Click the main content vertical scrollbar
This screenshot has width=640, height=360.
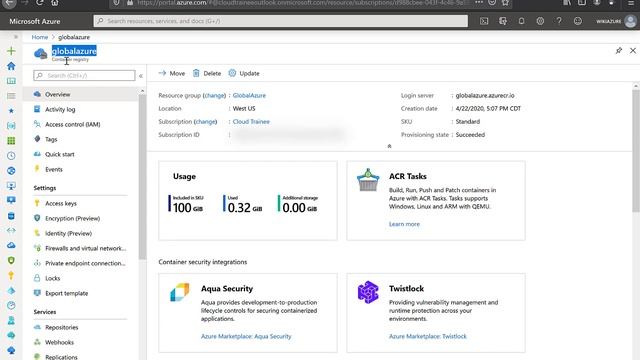click(636, 151)
